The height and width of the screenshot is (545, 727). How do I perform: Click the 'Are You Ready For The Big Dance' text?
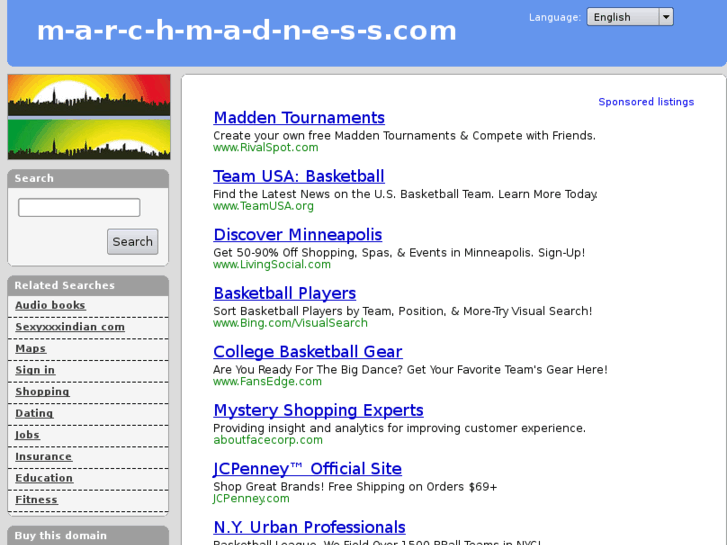410,370
